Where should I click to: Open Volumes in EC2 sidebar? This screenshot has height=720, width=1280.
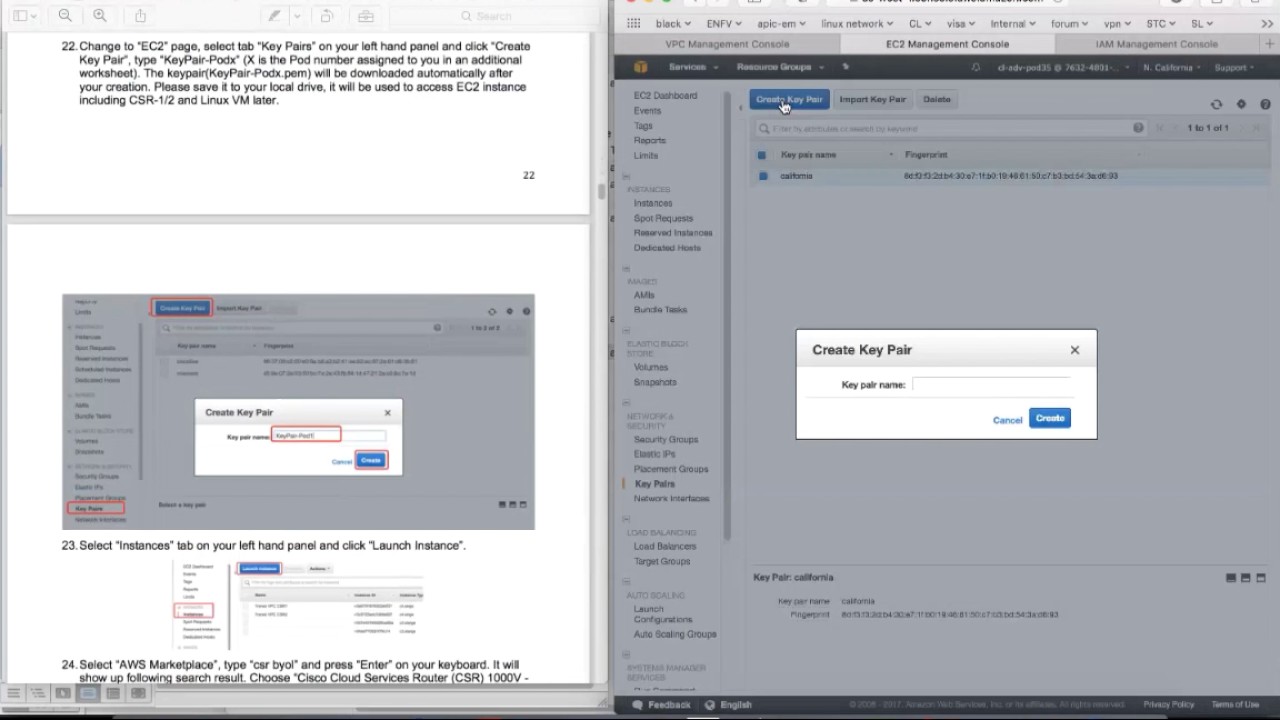(x=651, y=367)
